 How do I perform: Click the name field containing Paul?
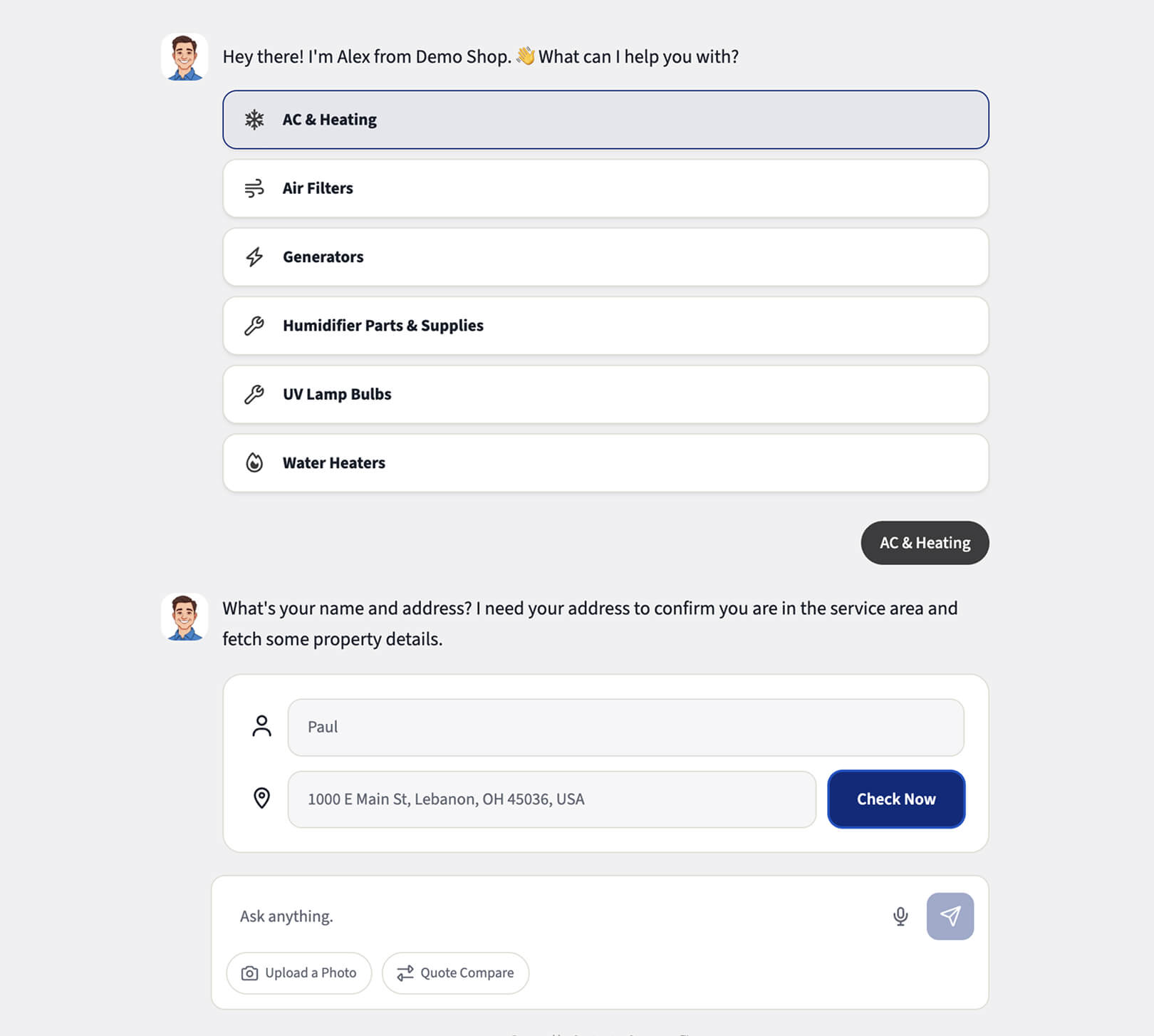click(x=625, y=727)
